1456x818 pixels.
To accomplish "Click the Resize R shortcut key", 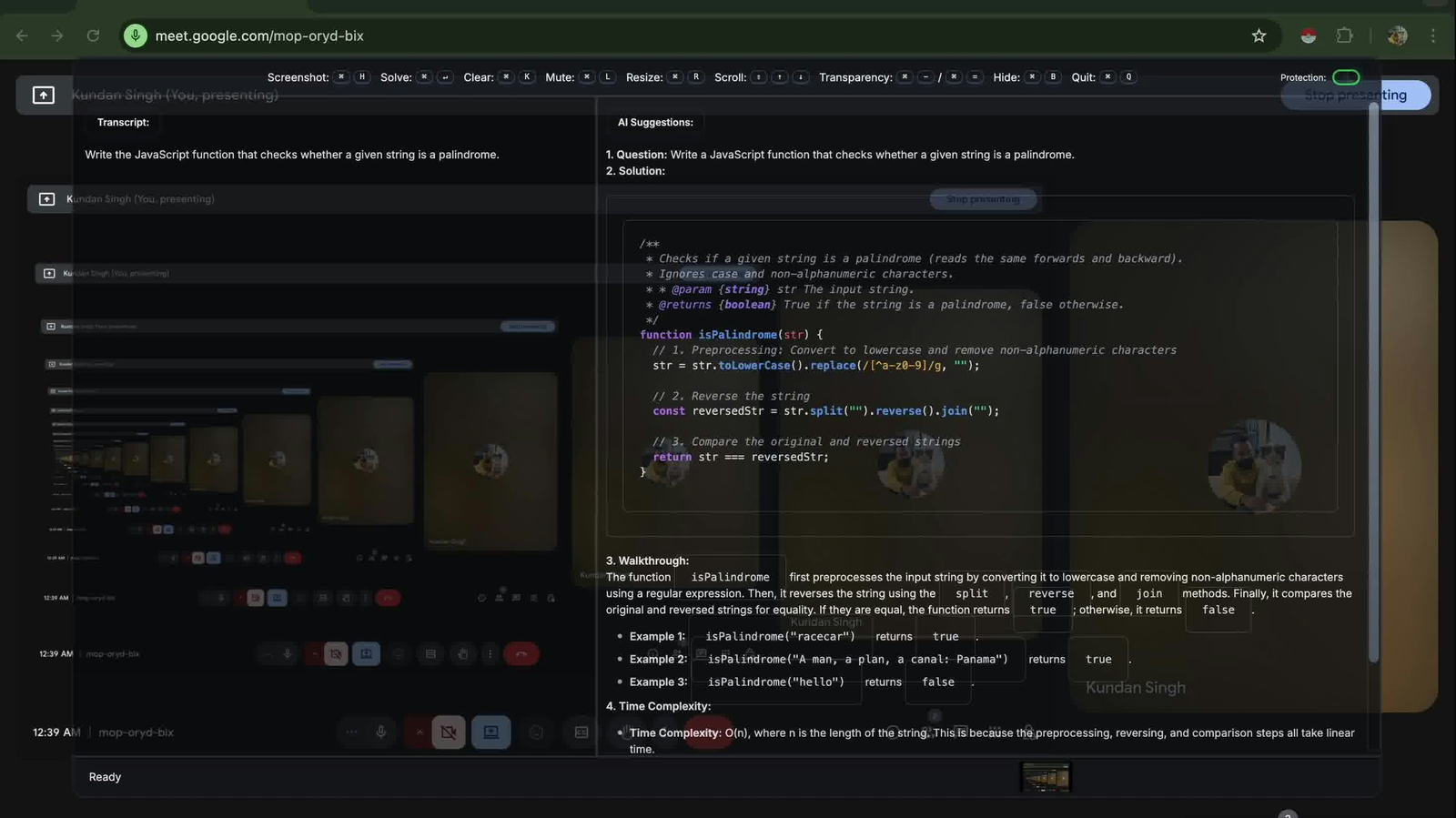I will tap(696, 77).
